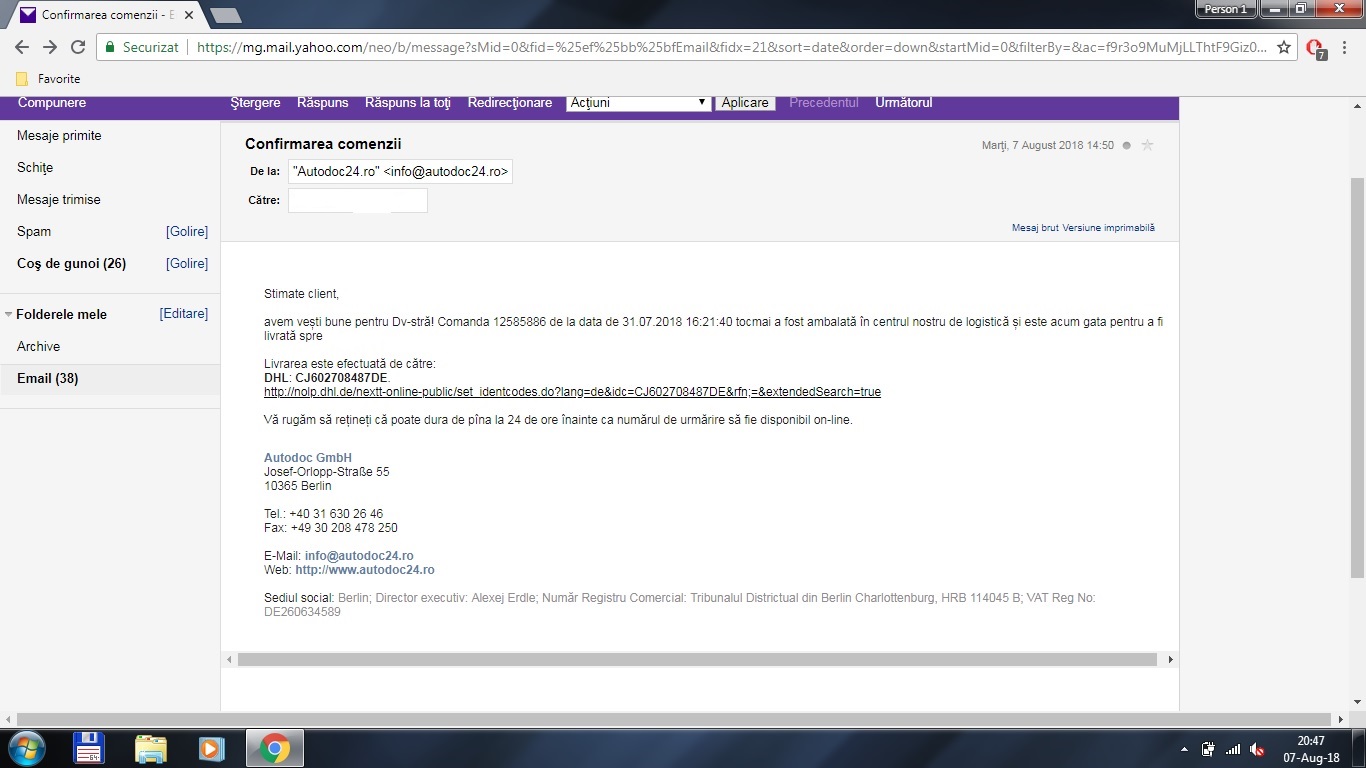This screenshot has width=1366, height=768.
Task: Empty the Spam folder with Golire
Action: click(x=187, y=232)
